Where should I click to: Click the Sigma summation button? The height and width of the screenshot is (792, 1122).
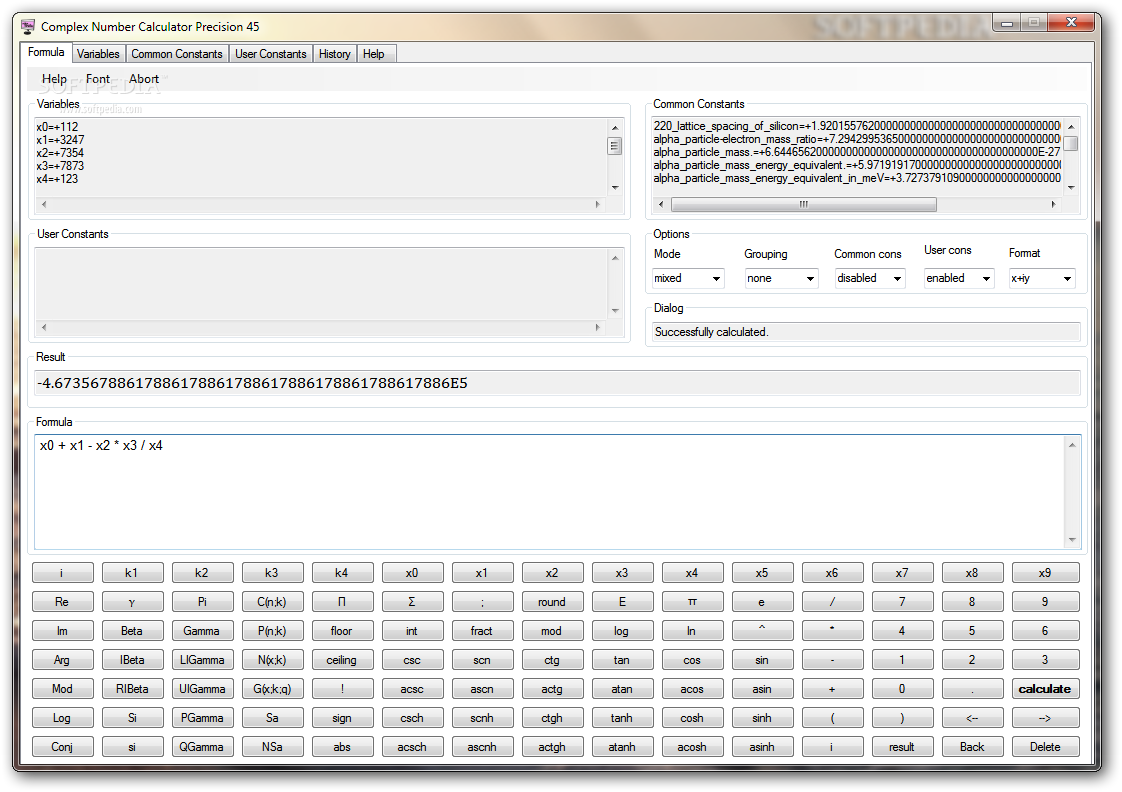pos(411,602)
